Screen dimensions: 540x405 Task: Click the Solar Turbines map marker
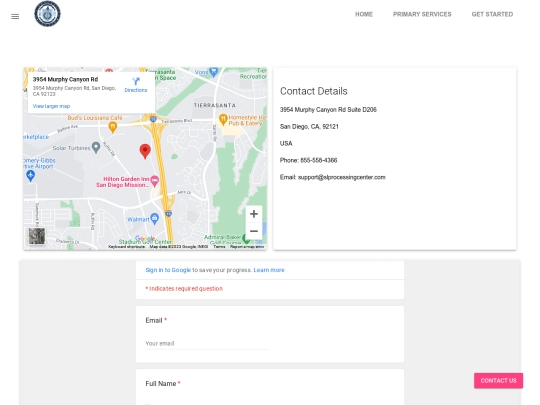tap(96, 147)
